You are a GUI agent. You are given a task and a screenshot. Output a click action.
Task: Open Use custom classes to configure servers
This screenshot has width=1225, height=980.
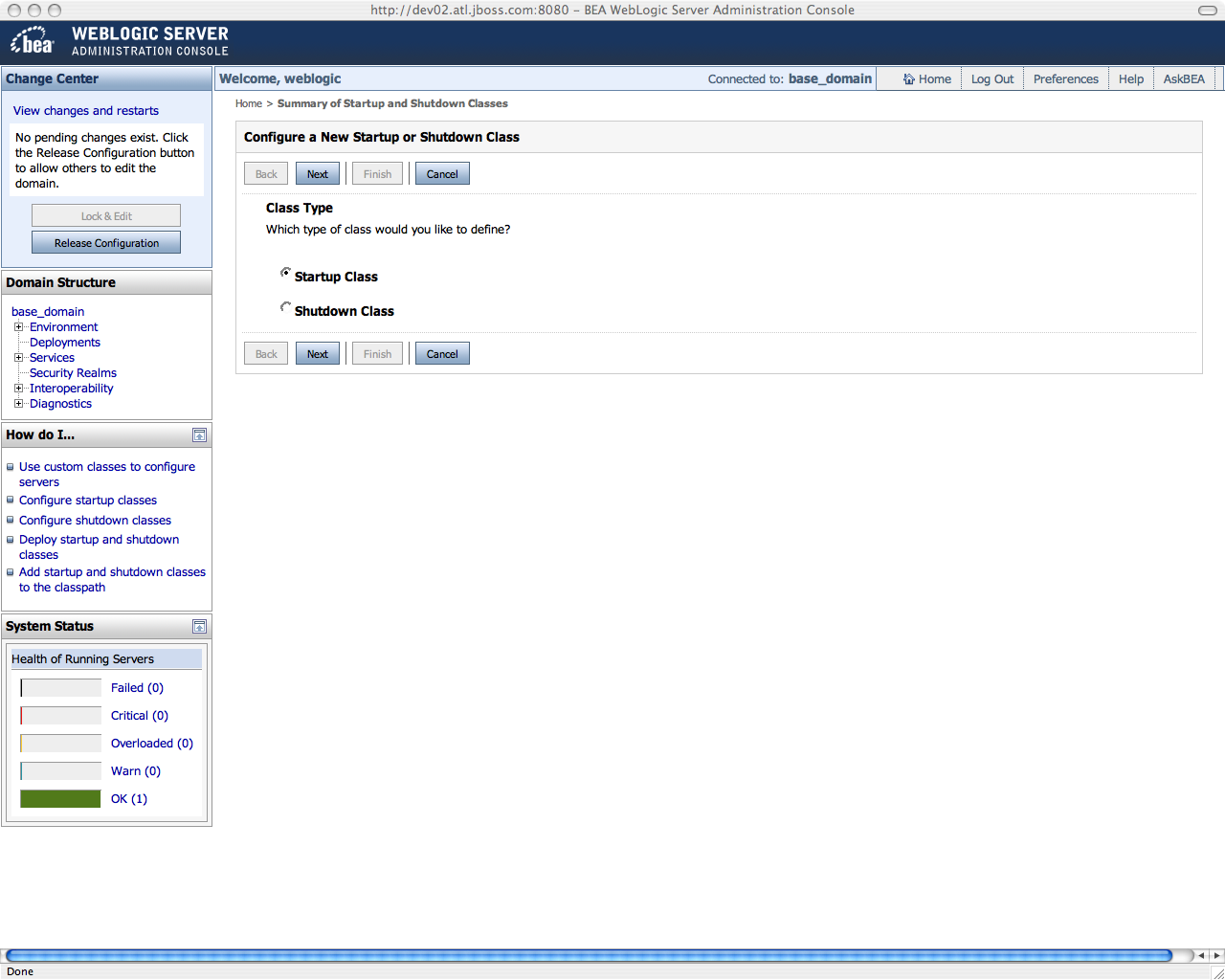pyautogui.click(x=107, y=475)
